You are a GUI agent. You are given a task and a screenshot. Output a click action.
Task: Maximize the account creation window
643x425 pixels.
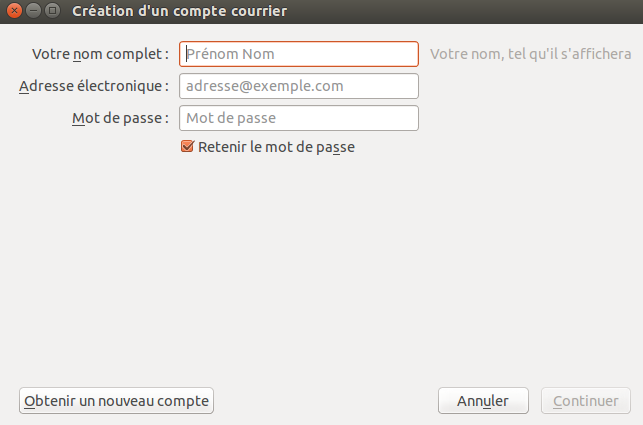(52, 11)
